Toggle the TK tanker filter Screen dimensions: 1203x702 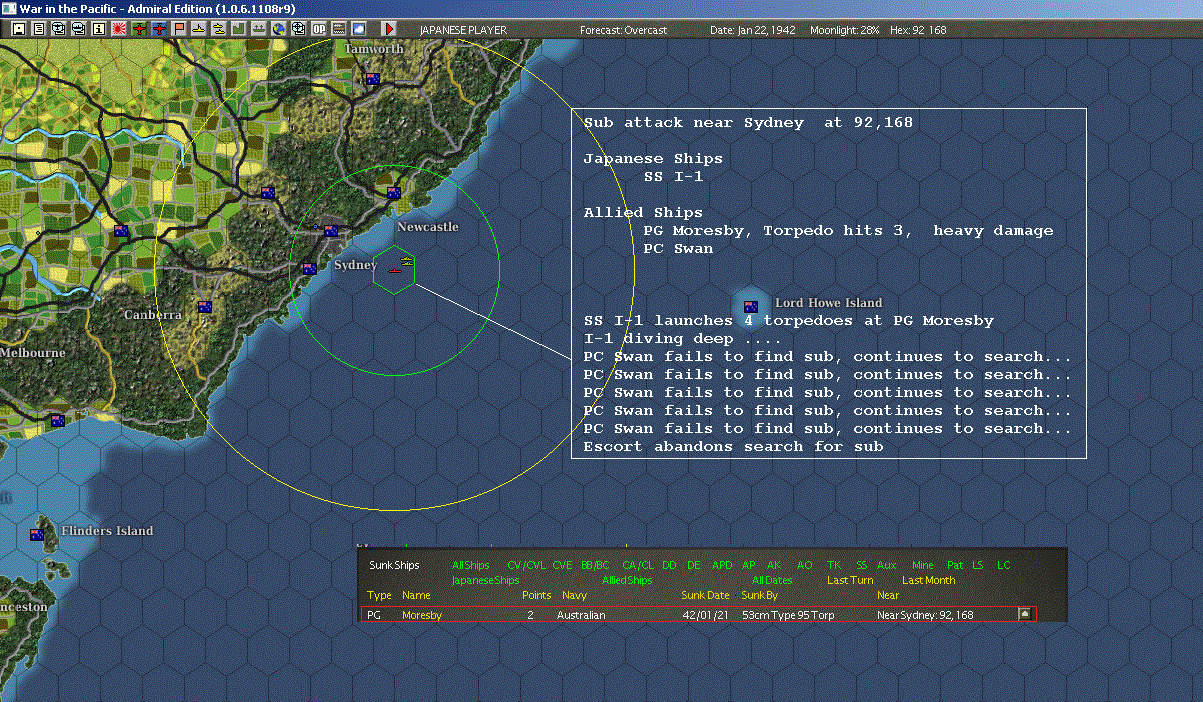834,565
